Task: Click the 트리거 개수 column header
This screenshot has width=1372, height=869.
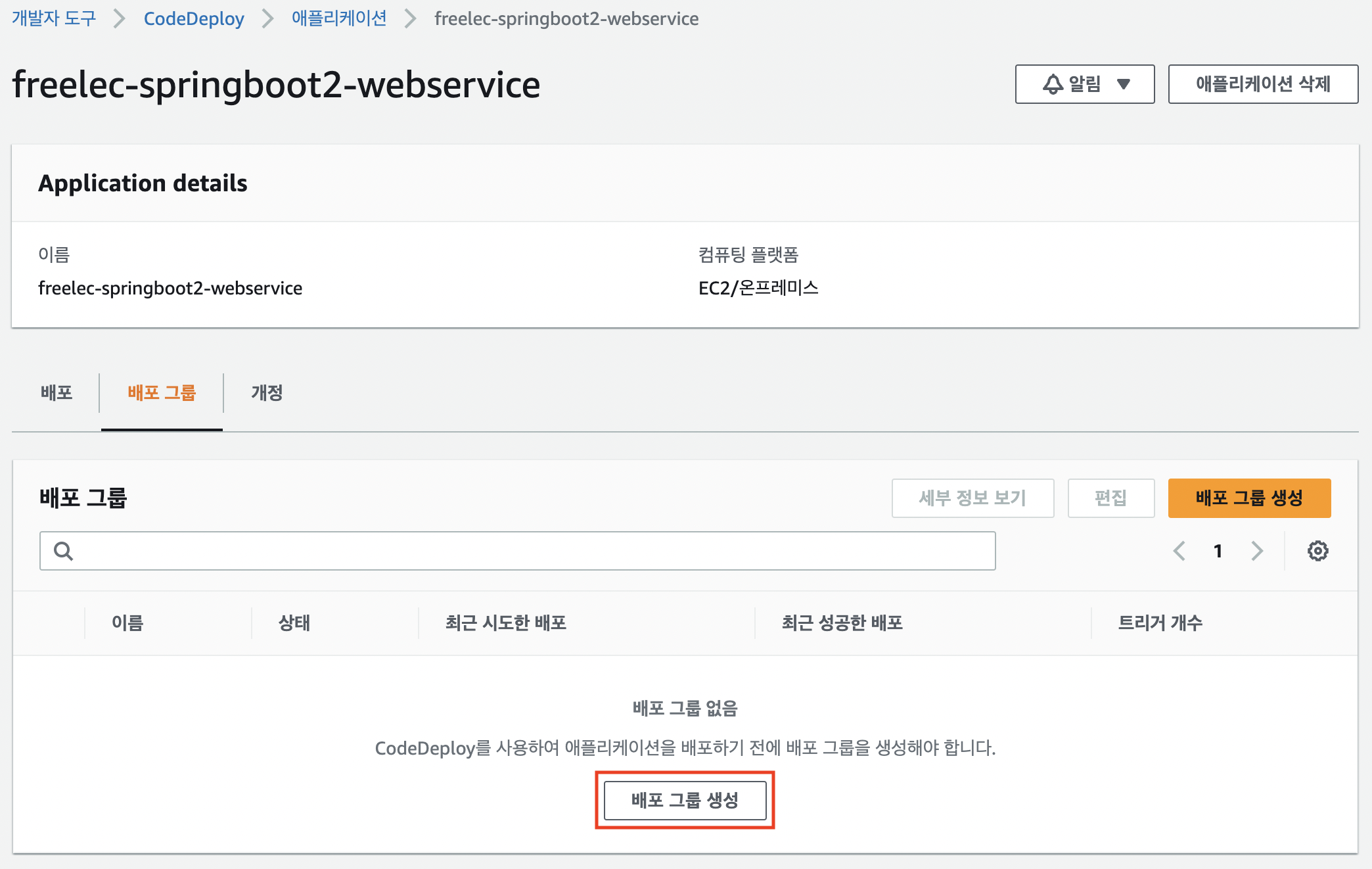Action: click(1160, 622)
